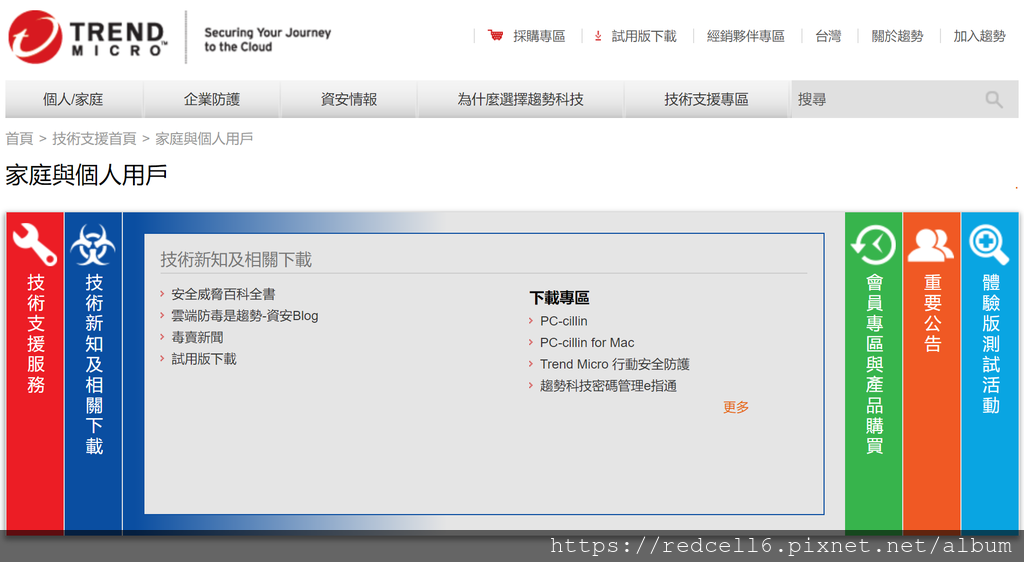Click the red download arrow icon

[598, 36]
